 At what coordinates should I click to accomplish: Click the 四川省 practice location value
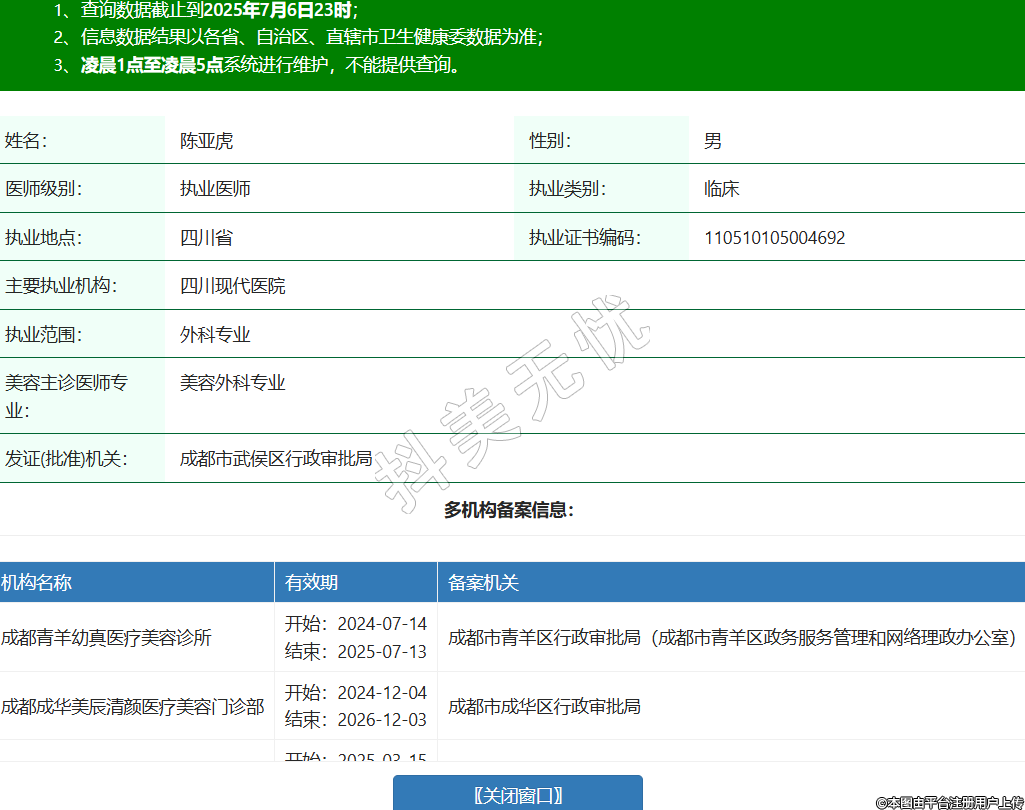coord(206,238)
